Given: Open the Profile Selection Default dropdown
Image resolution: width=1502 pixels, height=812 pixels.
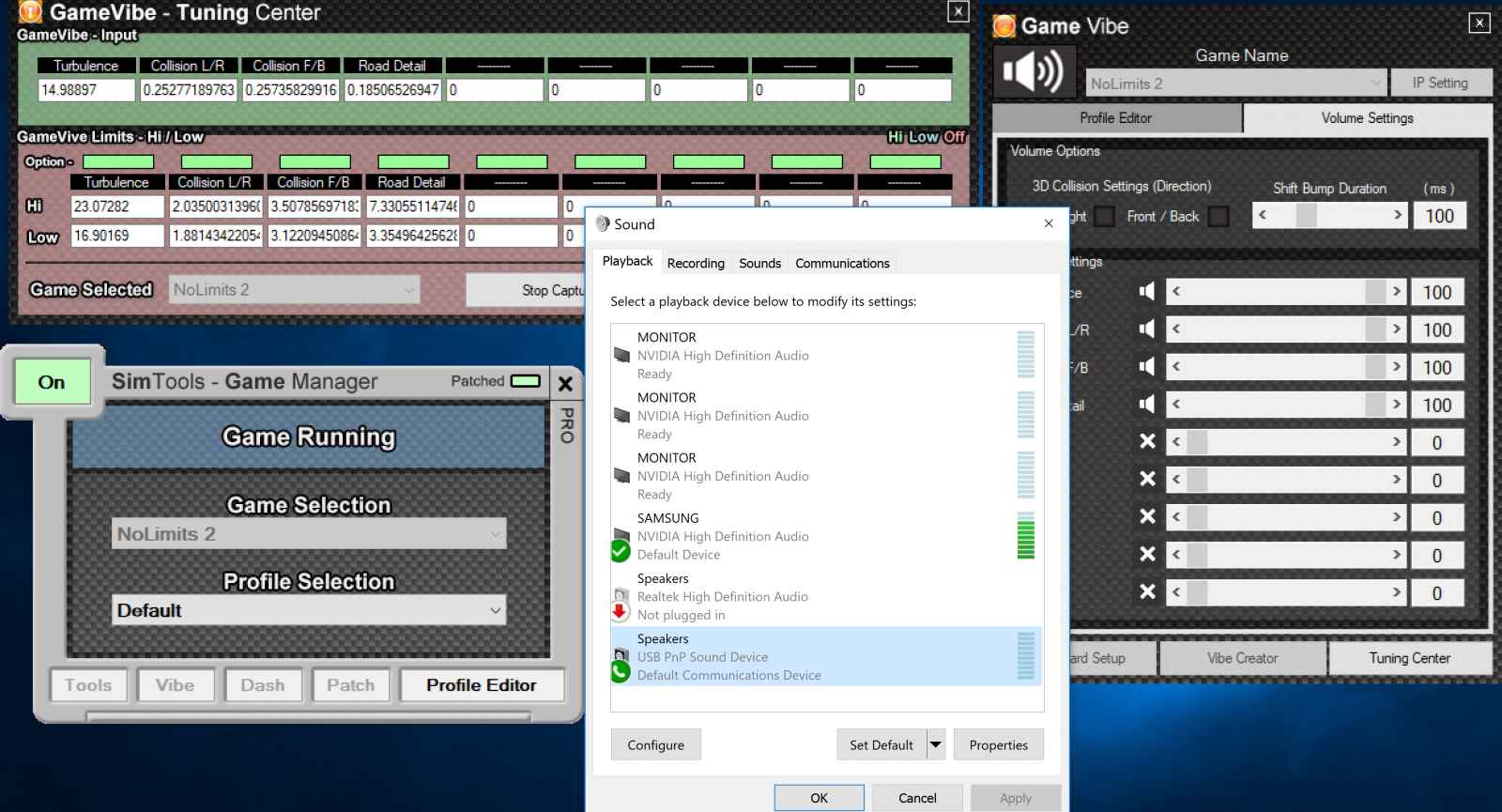Looking at the screenshot, I should [309, 610].
